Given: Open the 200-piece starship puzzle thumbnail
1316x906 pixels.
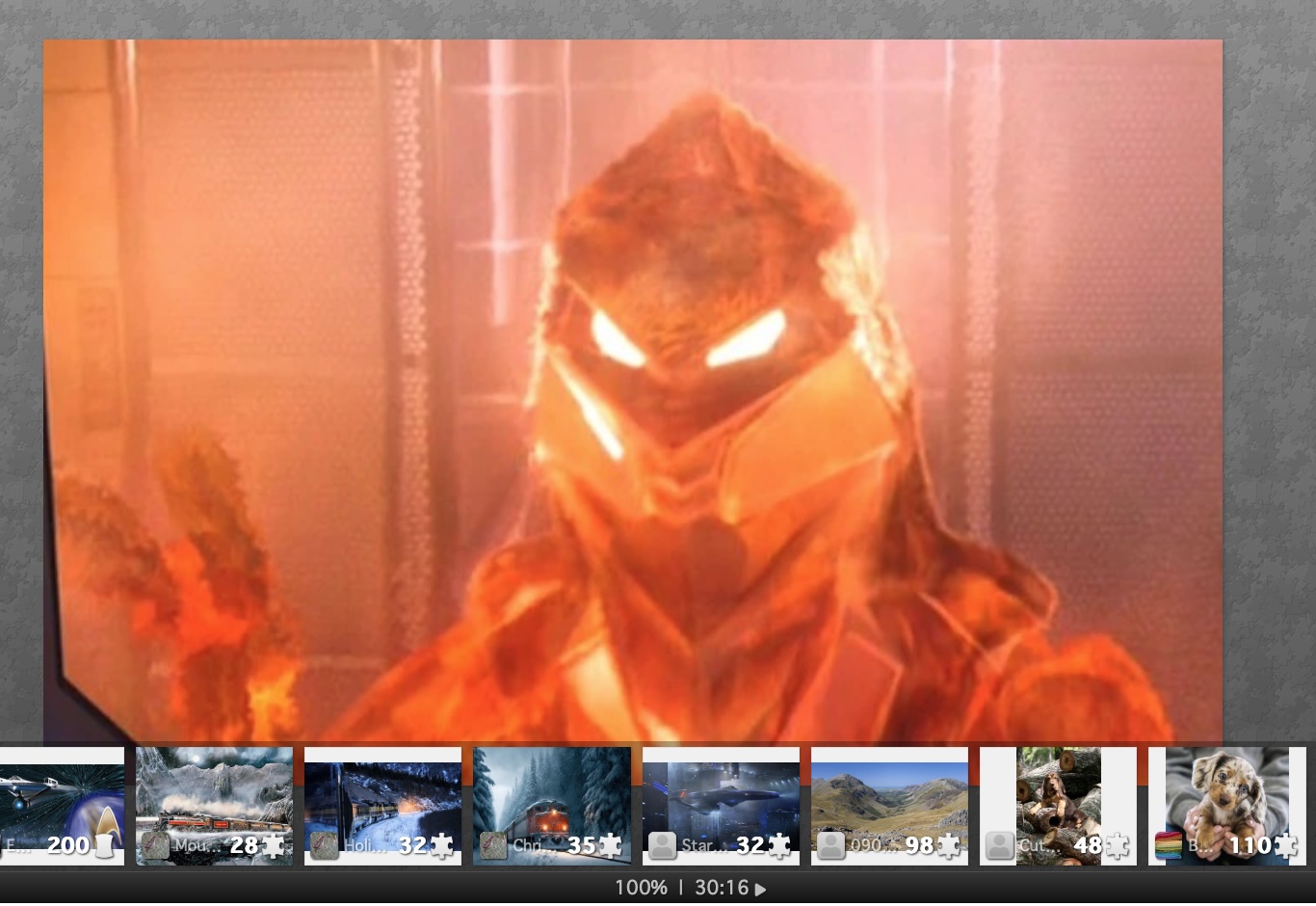Looking at the screenshot, I should pos(62,806).
